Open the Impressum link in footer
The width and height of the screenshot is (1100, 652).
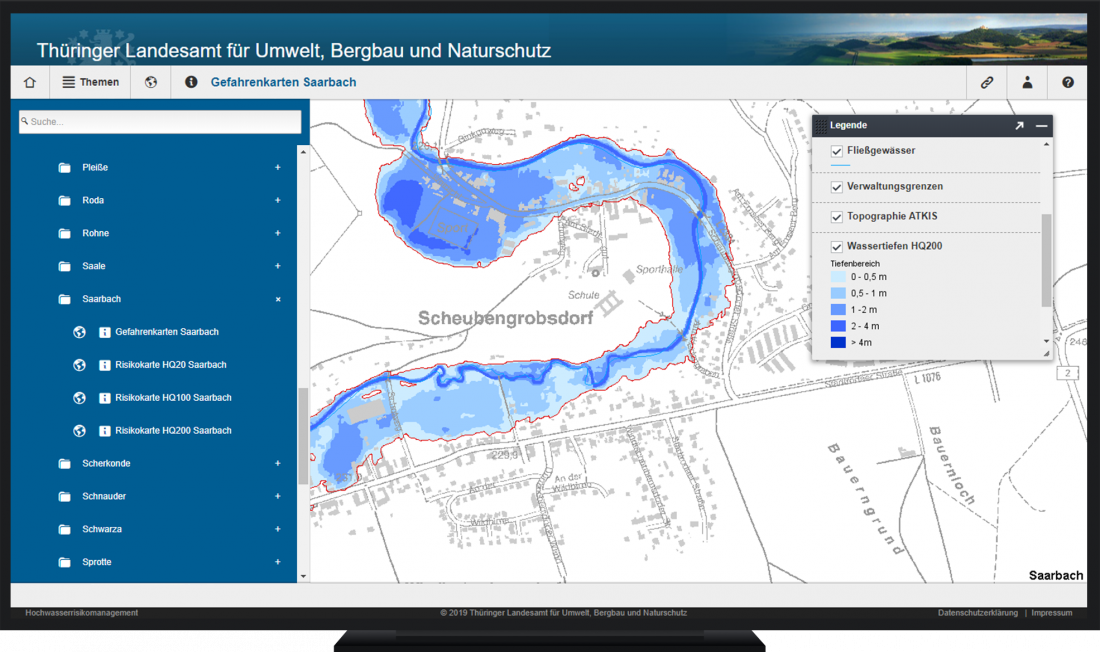click(x=1051, y=613)
